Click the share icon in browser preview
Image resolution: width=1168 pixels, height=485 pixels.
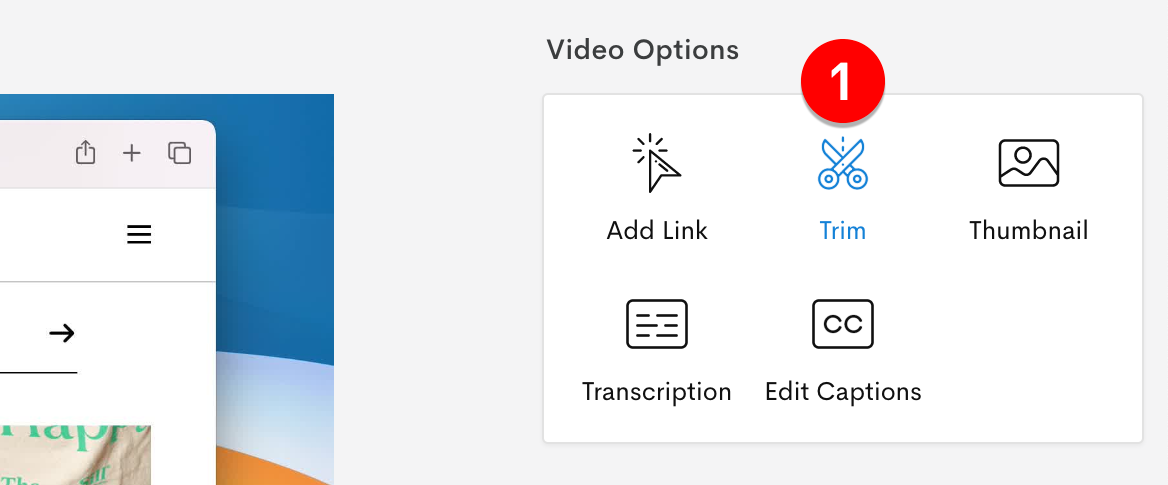click(86, 153)
